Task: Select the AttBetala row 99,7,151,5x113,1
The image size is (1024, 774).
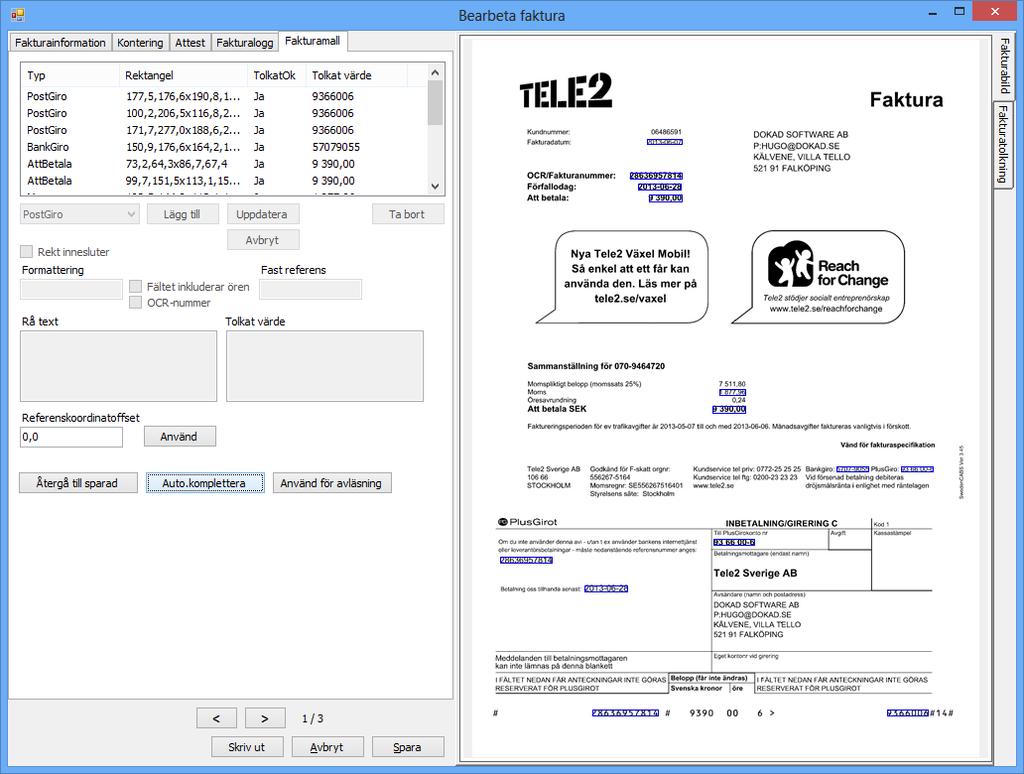Action: 225,181
